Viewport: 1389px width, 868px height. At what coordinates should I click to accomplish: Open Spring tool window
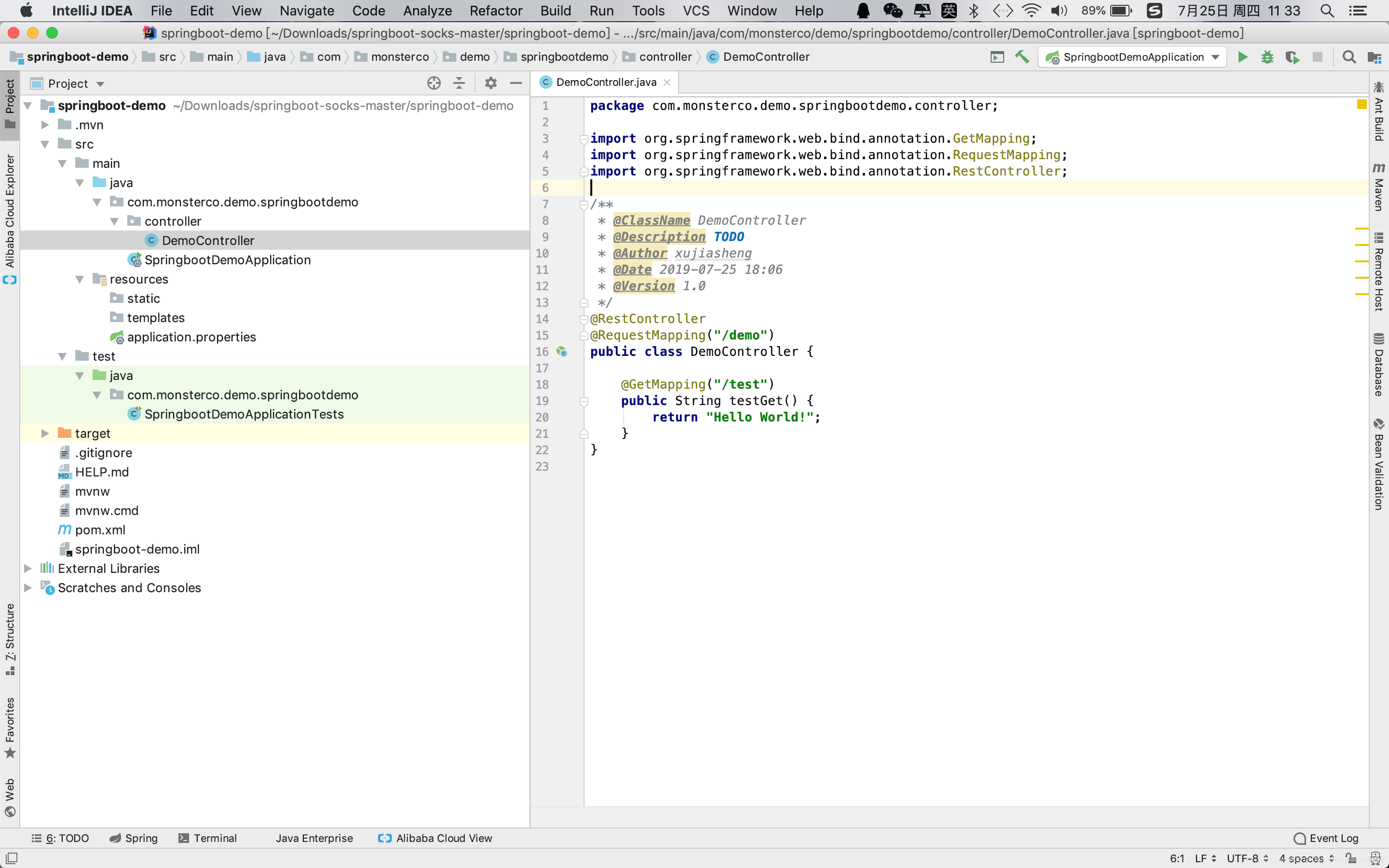coord(133,838)
